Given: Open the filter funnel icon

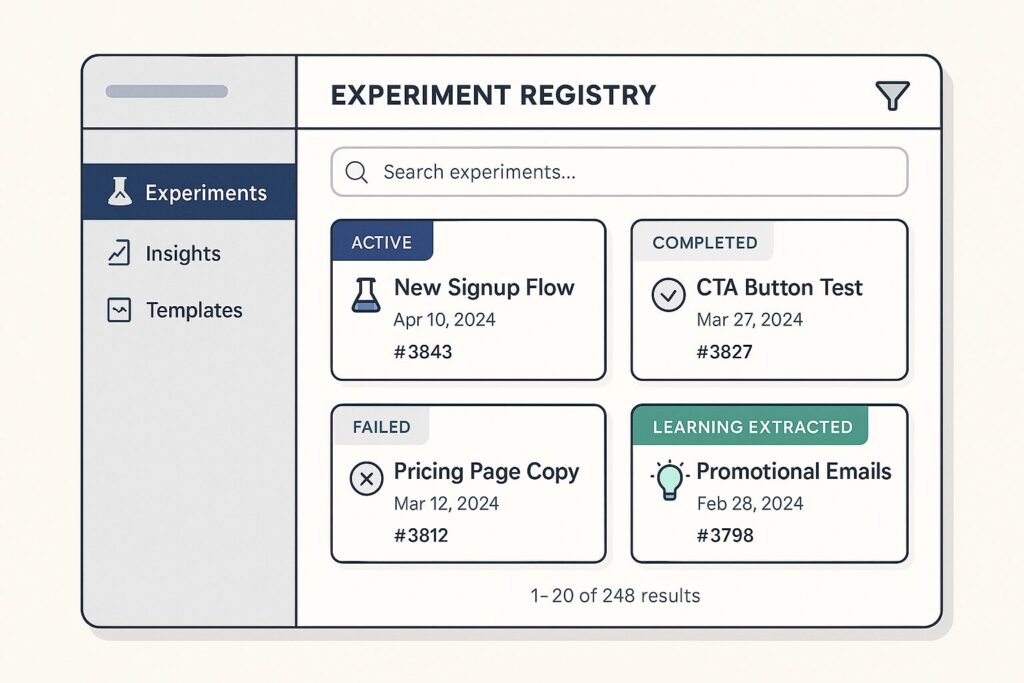Looking at the screenshot, I should pos(892,95).
